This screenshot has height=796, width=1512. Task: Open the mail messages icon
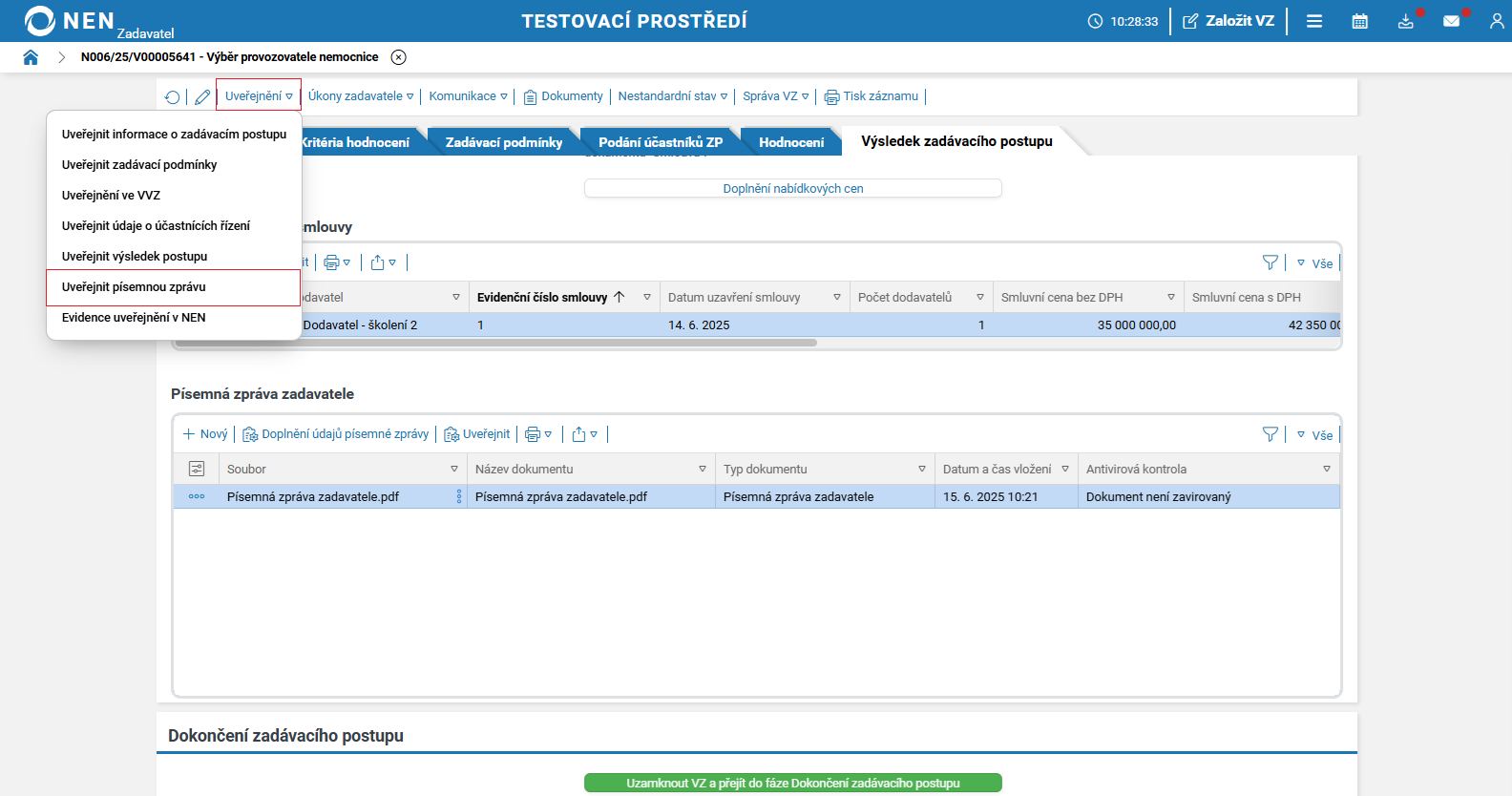[1451, 21]
